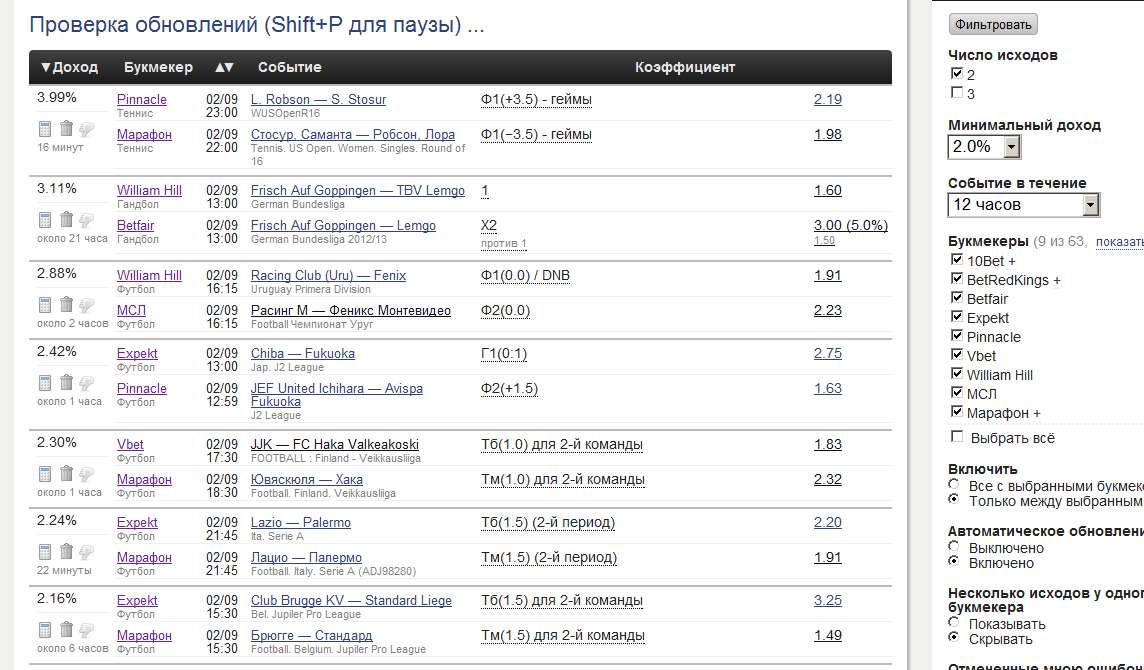This screenshot has width=1144, height=670.
Task: Open 'Club Brugge KV — Standard Liege' event link
Action: (x=351, y=601)
